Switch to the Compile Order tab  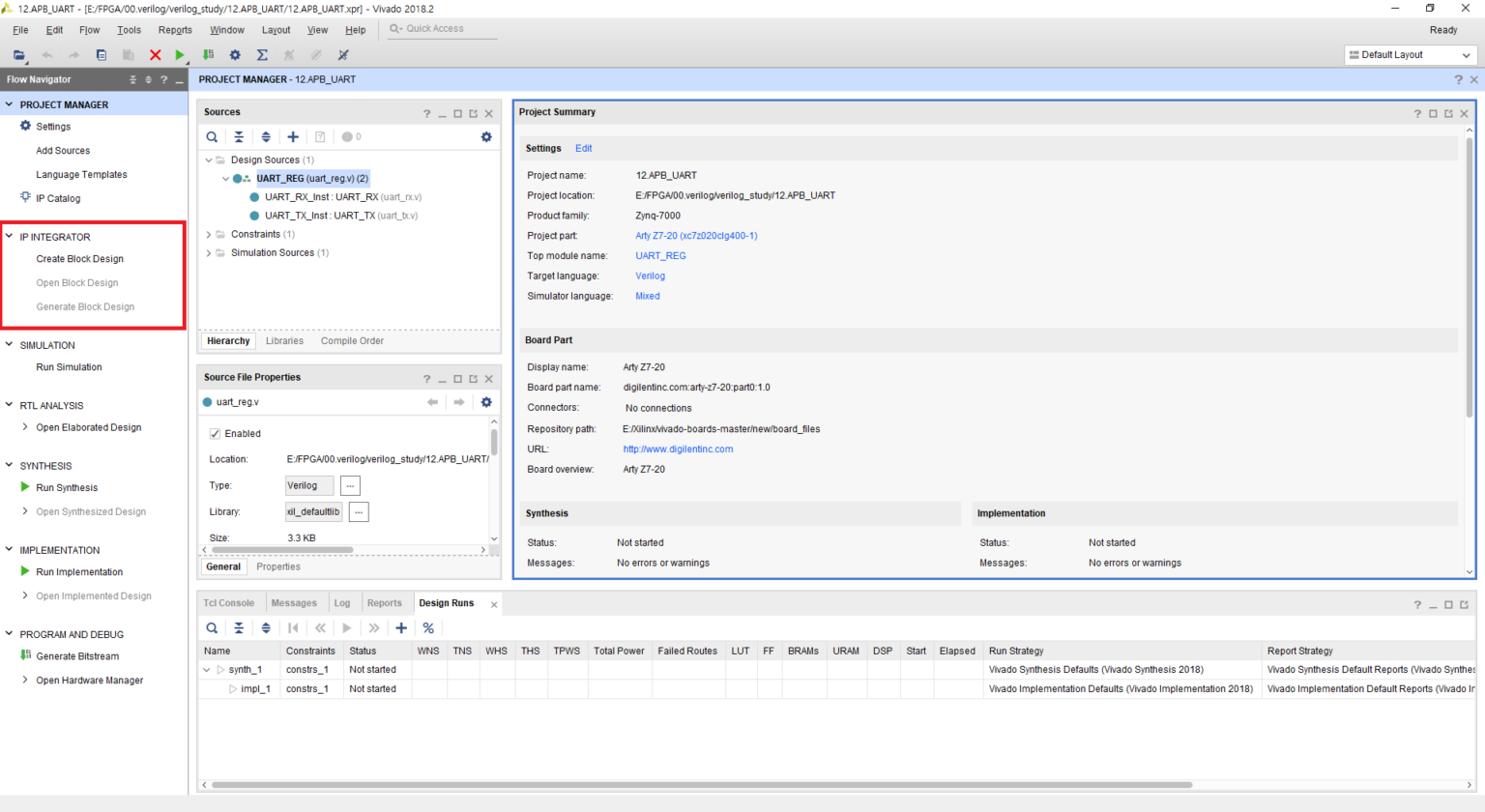pyautogui.click(x=352, y=341)
